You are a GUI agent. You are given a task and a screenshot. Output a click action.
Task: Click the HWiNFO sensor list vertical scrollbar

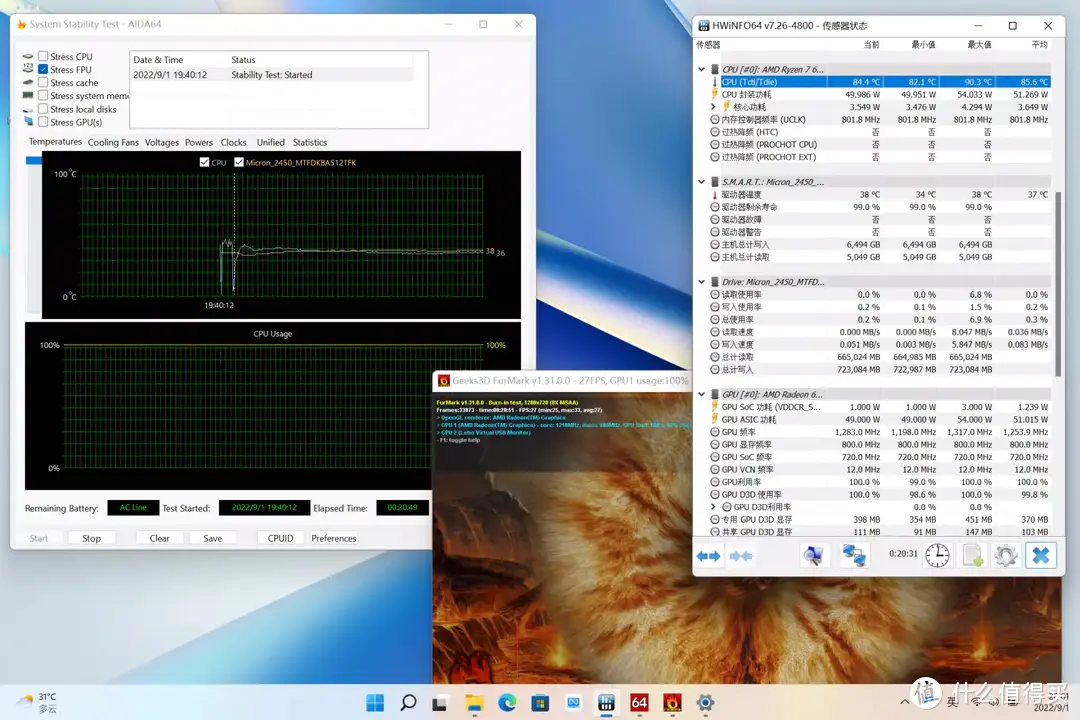click(x=1058, y=282)
